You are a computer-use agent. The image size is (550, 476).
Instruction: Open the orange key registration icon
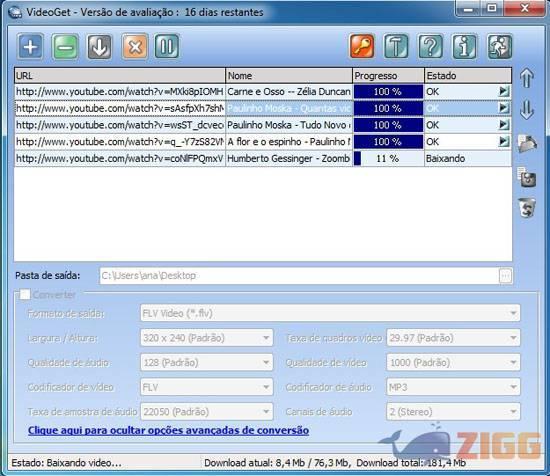[362, 46]
